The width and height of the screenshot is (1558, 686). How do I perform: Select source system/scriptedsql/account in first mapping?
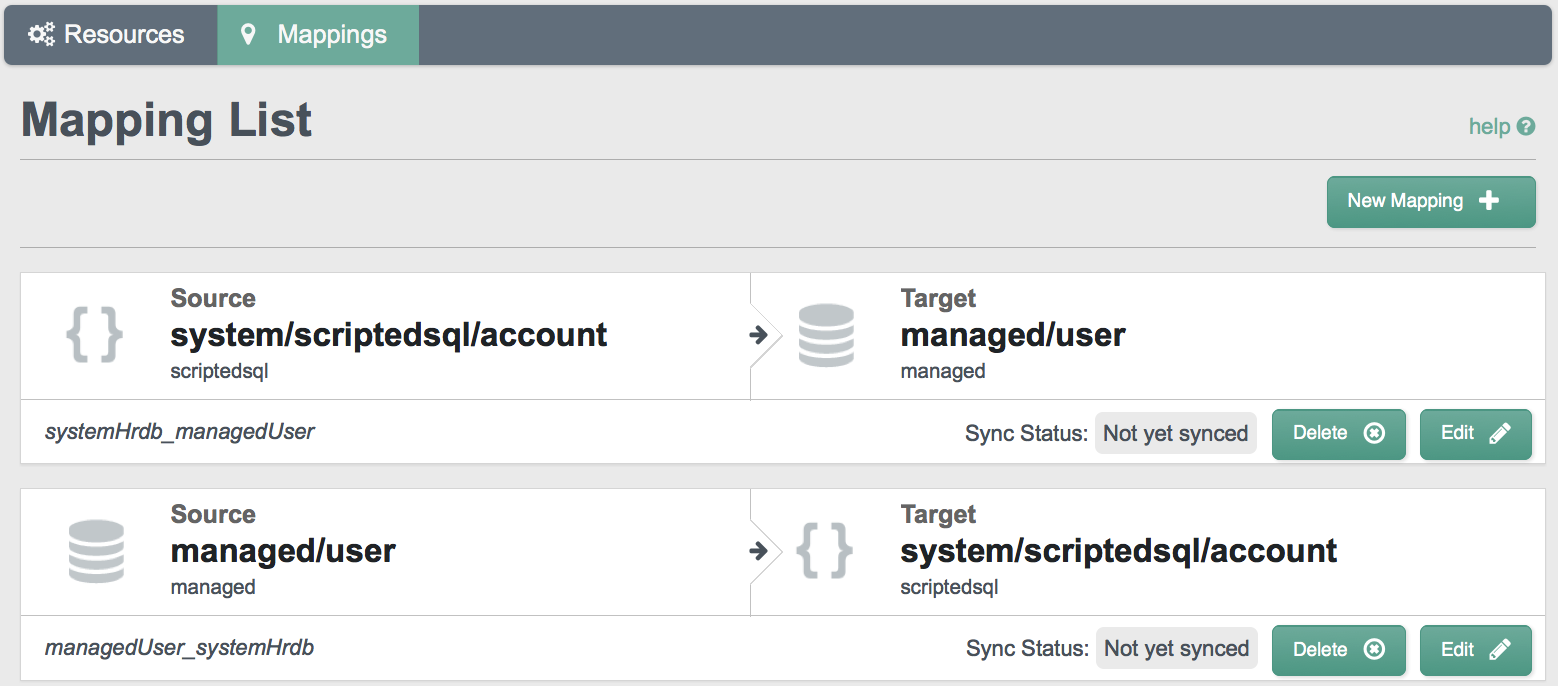pyautogui.click(x=389, y=335)
